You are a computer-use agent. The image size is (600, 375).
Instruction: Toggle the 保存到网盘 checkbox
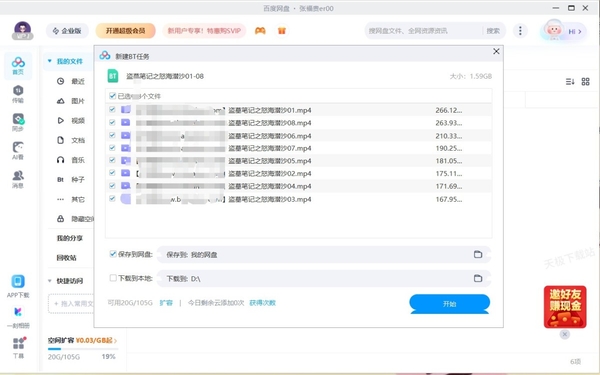click(113, 254)
